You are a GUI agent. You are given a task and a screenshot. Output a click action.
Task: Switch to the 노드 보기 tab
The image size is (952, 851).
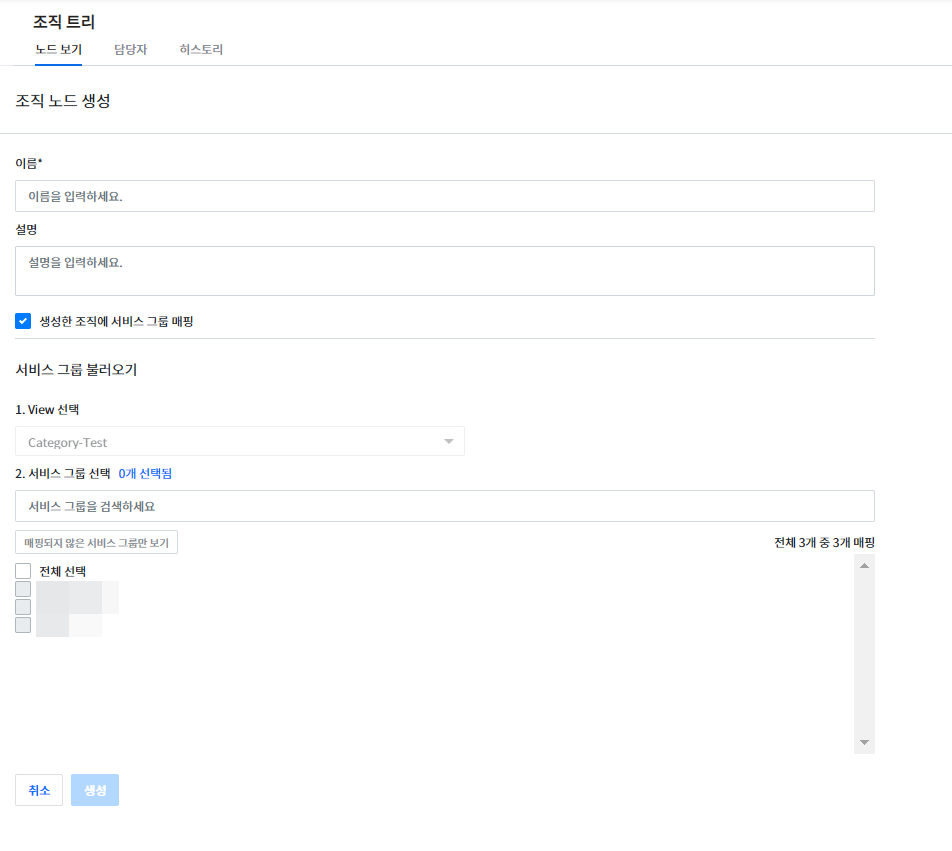[x=58, y=50]
